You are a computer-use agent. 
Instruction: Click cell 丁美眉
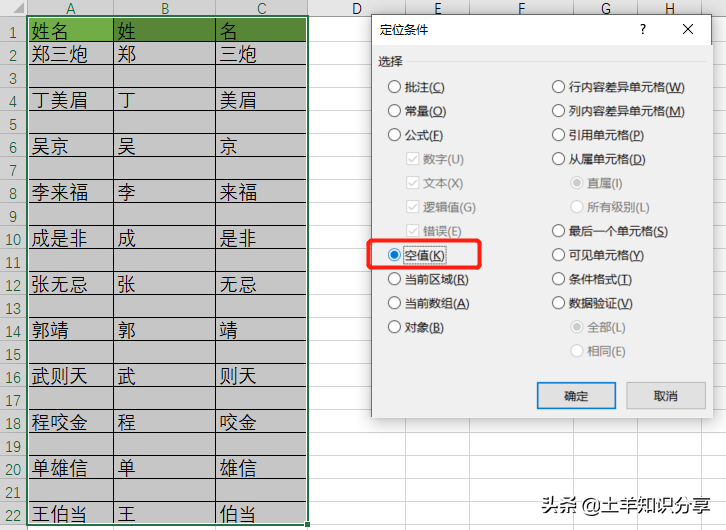(71, 100)
